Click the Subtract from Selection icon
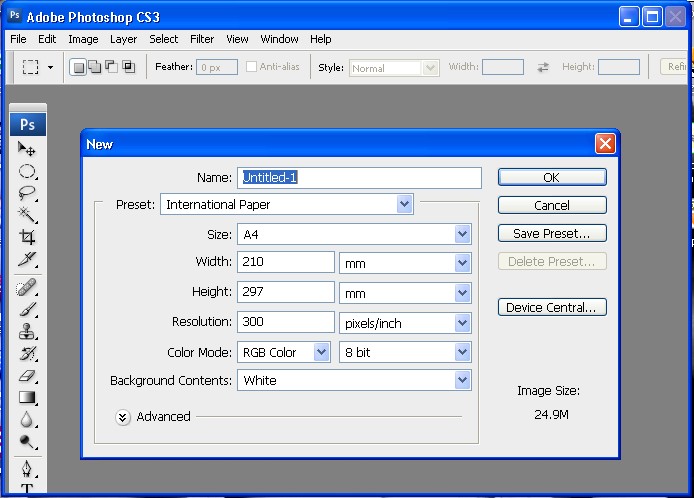 point(111,67)
